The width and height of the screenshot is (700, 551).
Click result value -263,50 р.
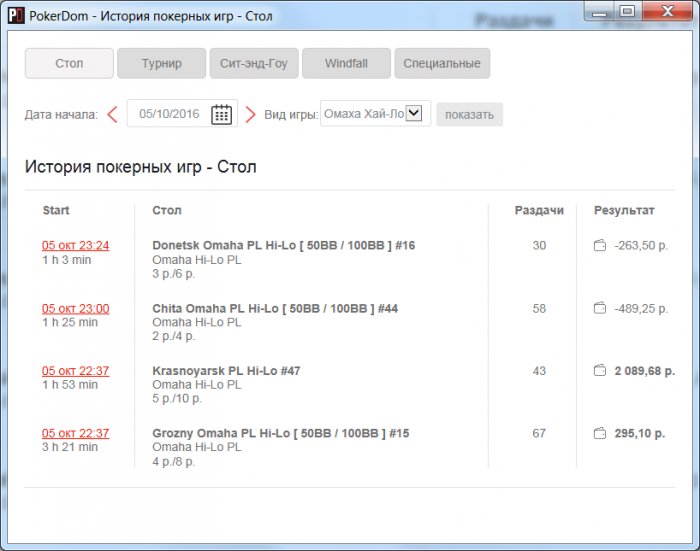click(x=641, y=246)
